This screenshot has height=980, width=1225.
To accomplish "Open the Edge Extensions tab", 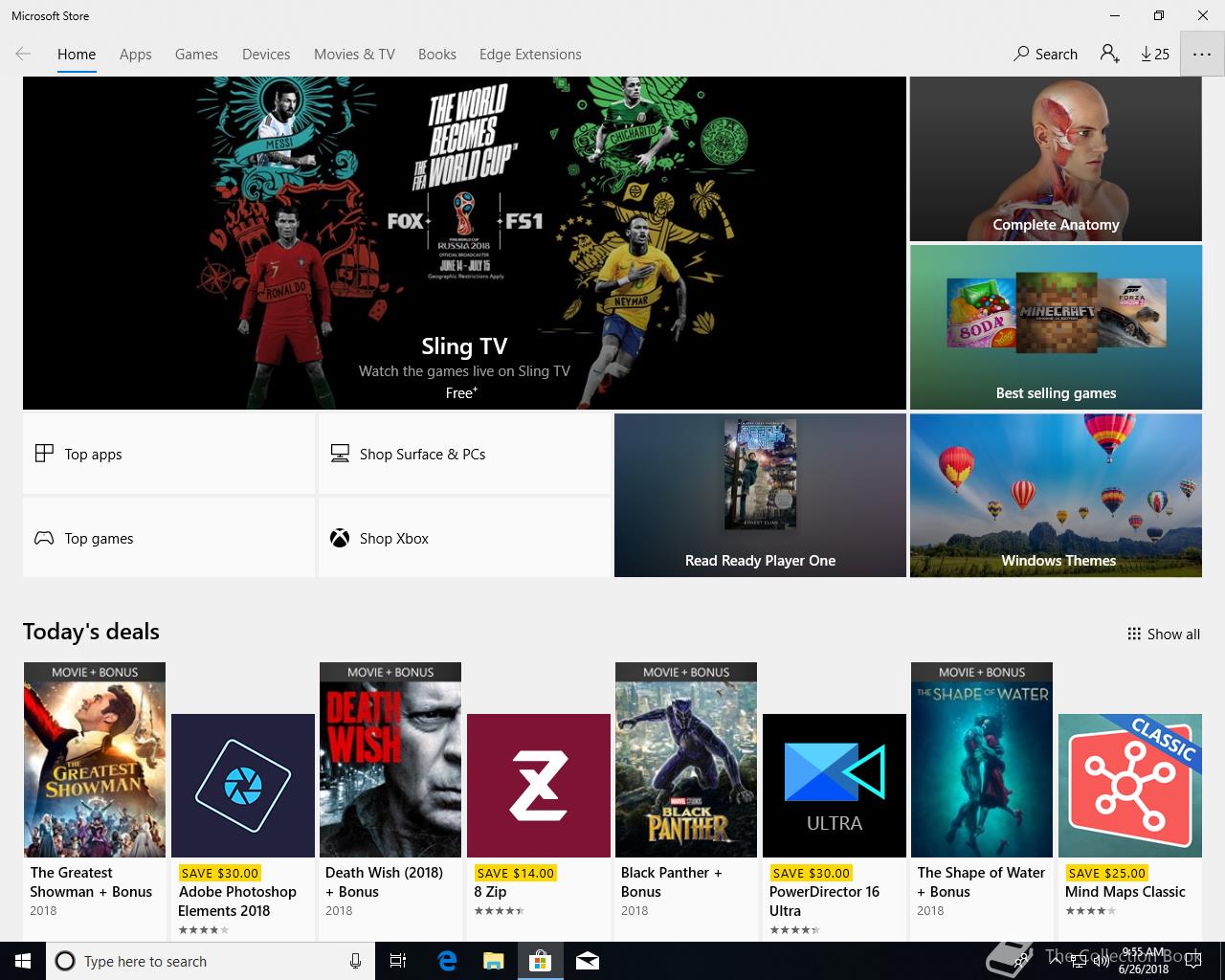I will [x=530, y=55].
